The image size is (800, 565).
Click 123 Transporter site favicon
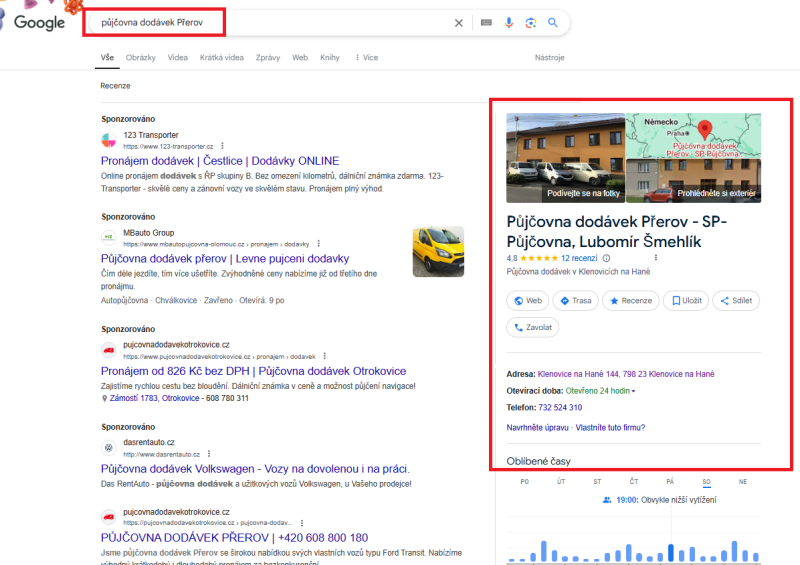tap(109, 140)
